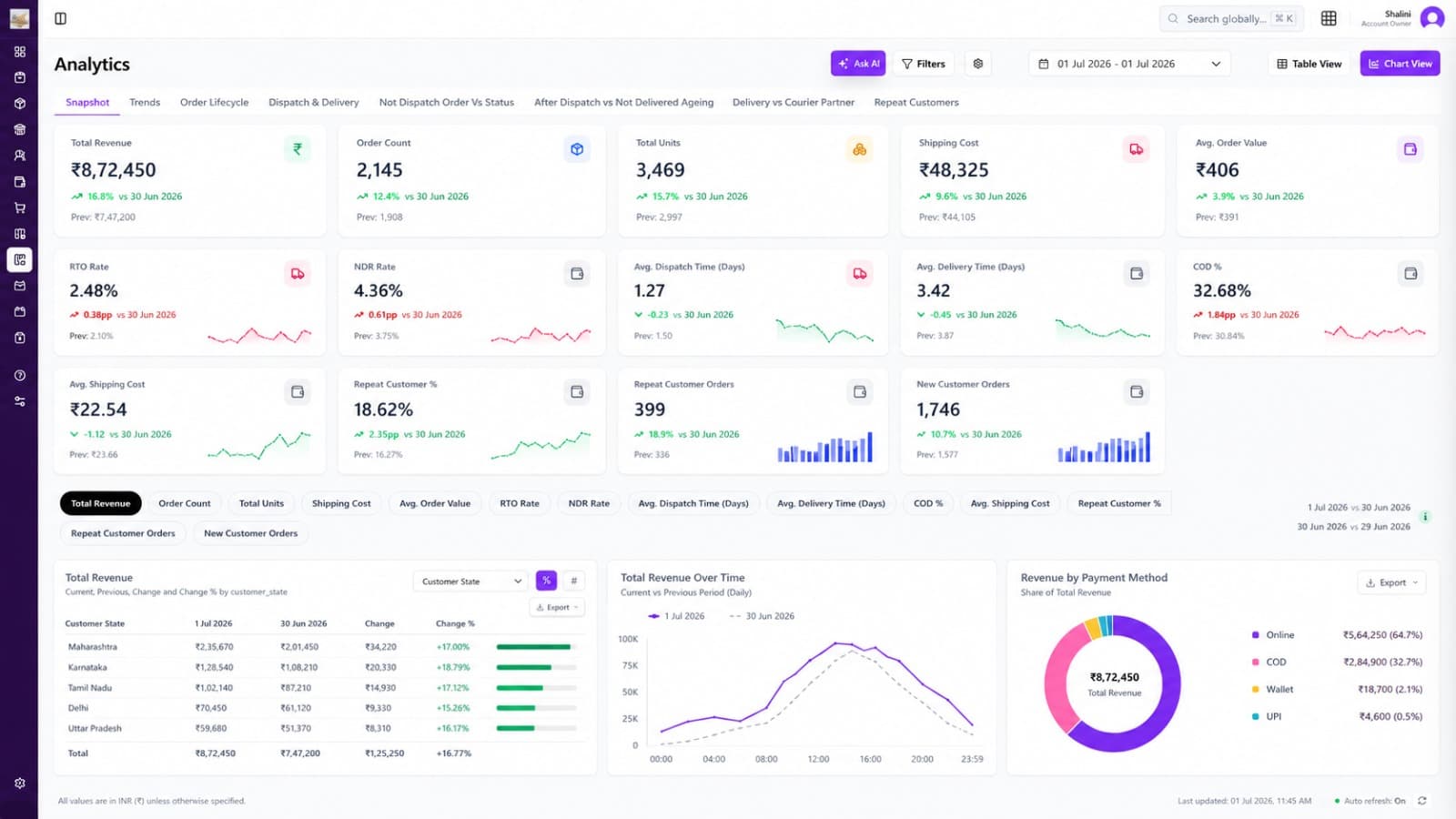
Task: Click the Tamil Nadu row in state table
Action: point(323,688)
